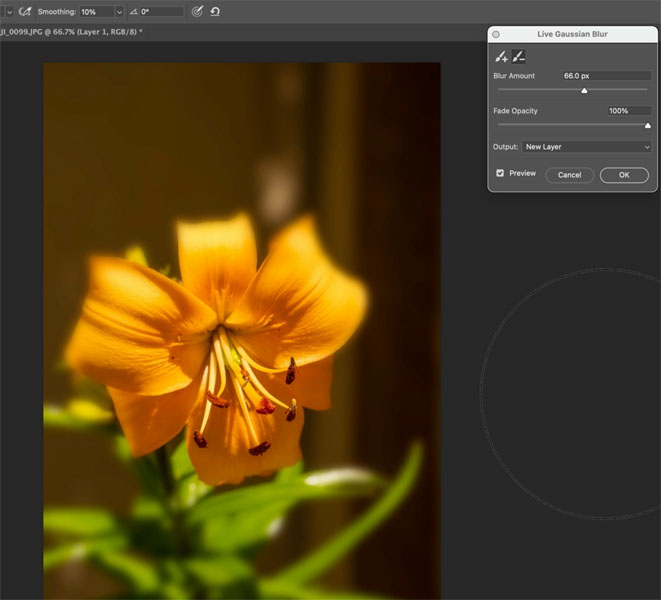Screen dimensions: 661x600
Task: Click the Fade Opacity slider handle
Action: coord(648,126)
